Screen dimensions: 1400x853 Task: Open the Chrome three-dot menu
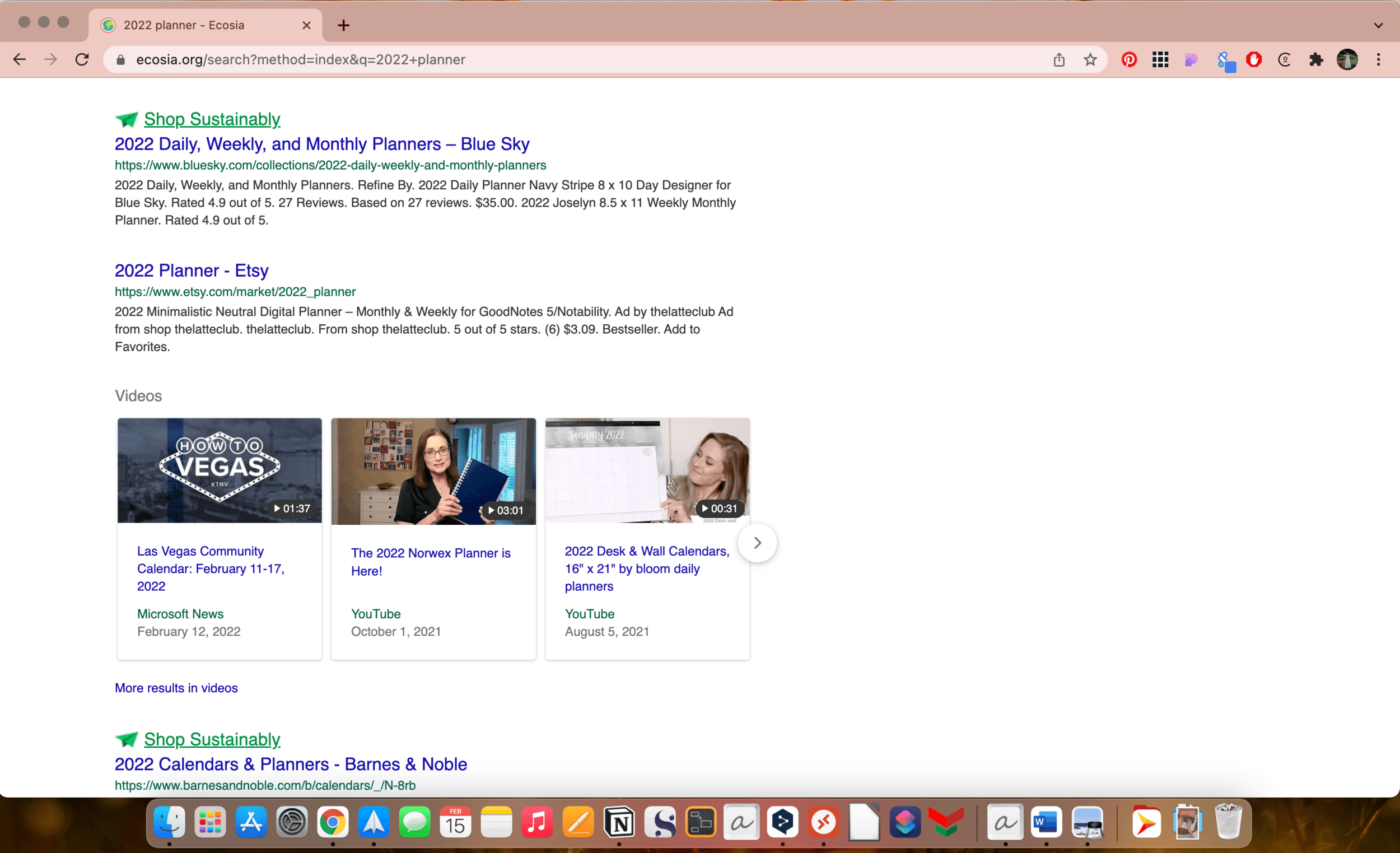point(1378,60)
